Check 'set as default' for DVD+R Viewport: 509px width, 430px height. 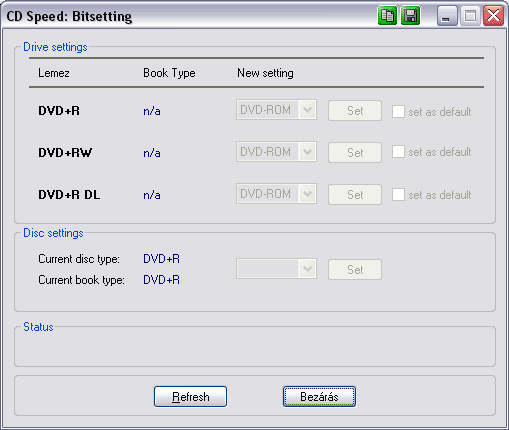pyautogui.click(x=398, y=111)
